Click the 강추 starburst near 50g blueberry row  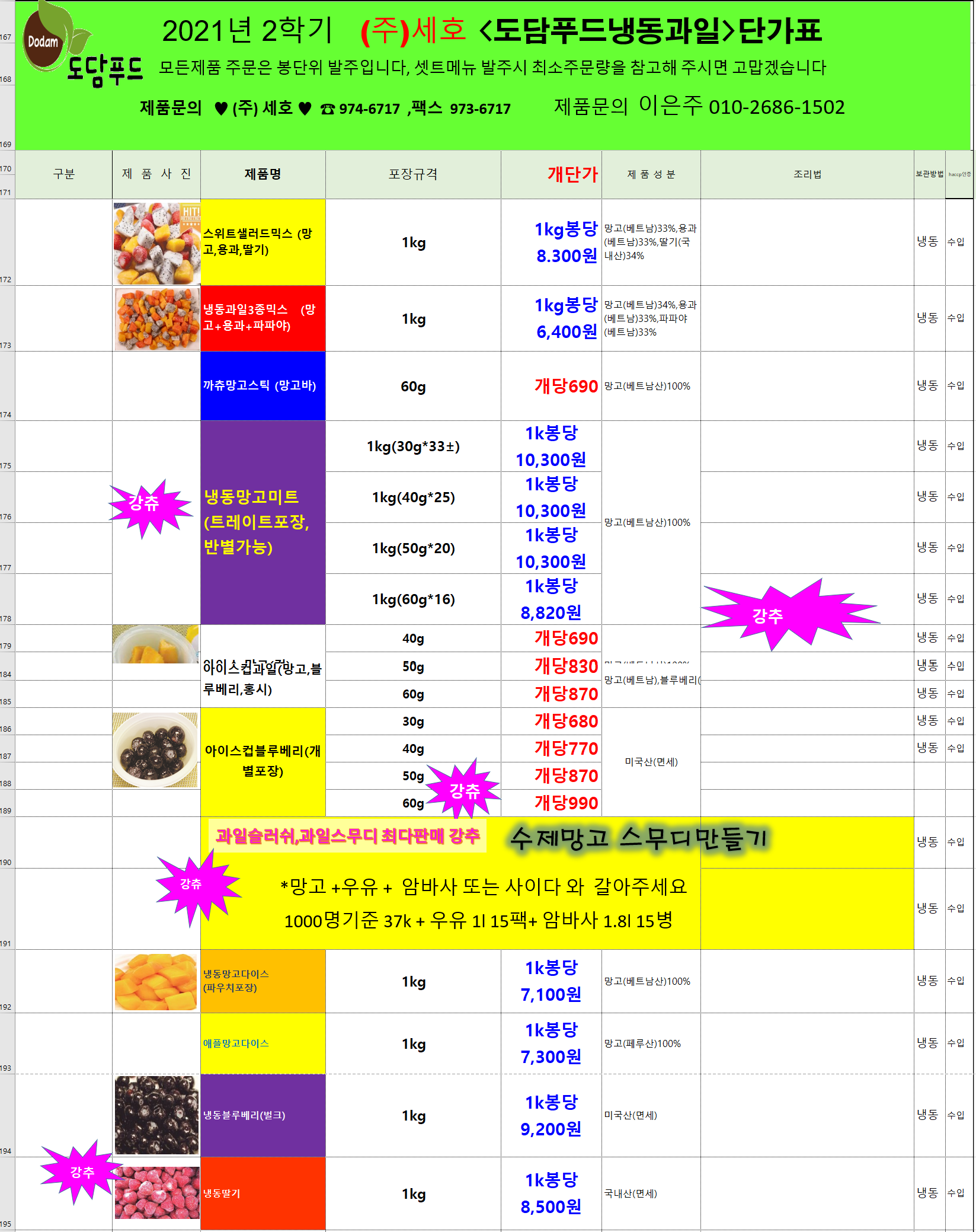click(x=465, y=789)
